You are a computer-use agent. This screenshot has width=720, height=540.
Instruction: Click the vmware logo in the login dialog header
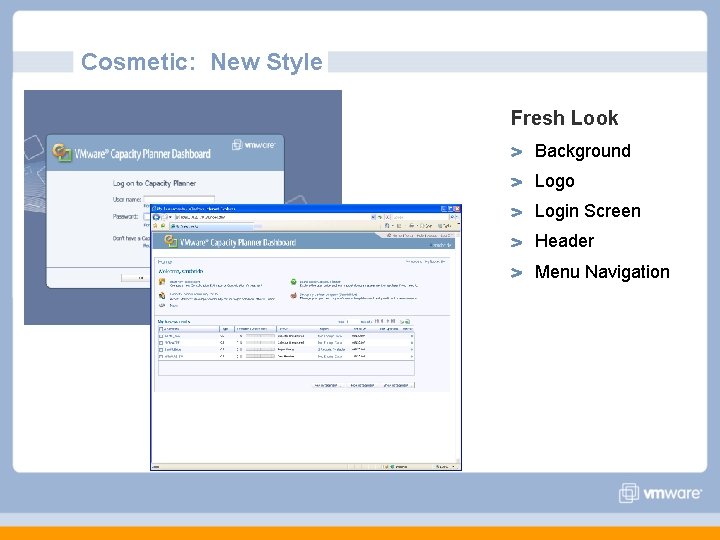click(253, 145)
